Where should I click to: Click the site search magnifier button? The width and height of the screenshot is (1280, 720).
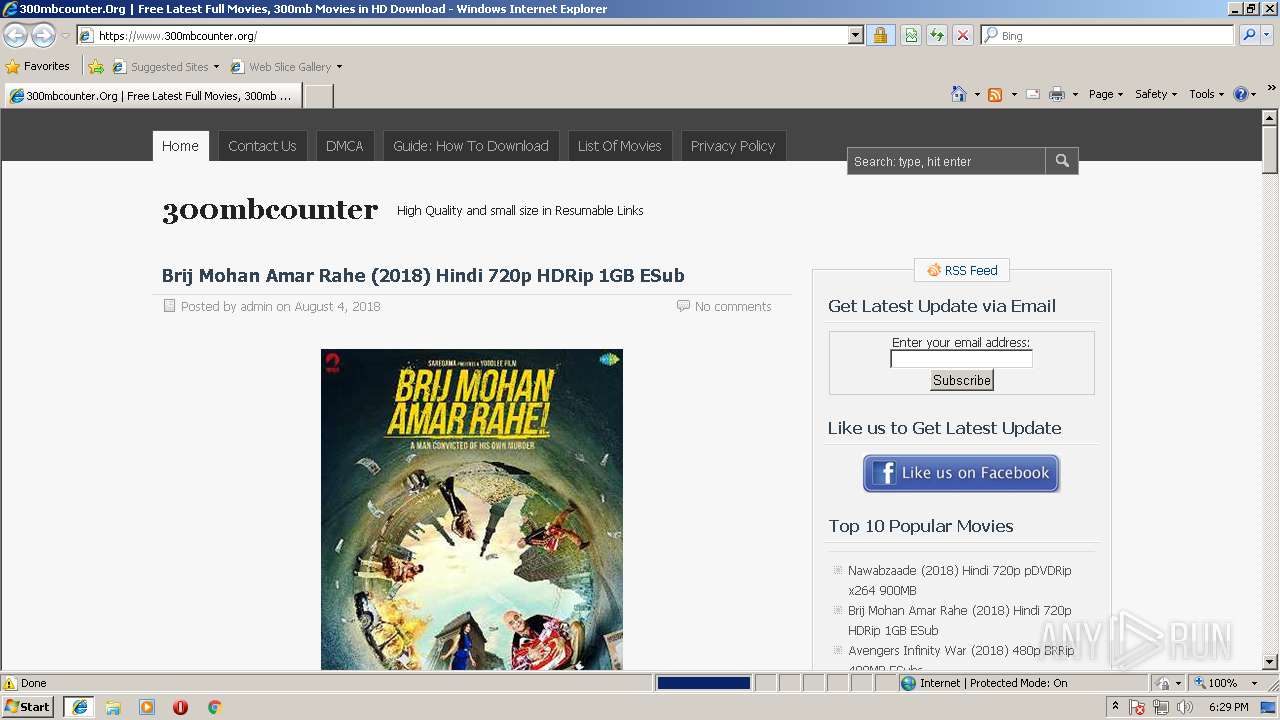[x=1062, y=161]
